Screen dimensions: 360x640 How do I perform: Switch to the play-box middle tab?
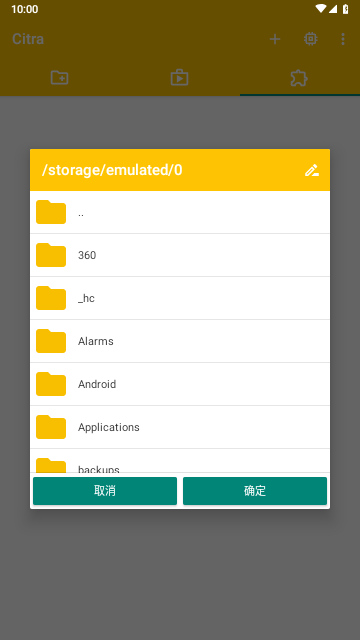[x=179, y=78]
